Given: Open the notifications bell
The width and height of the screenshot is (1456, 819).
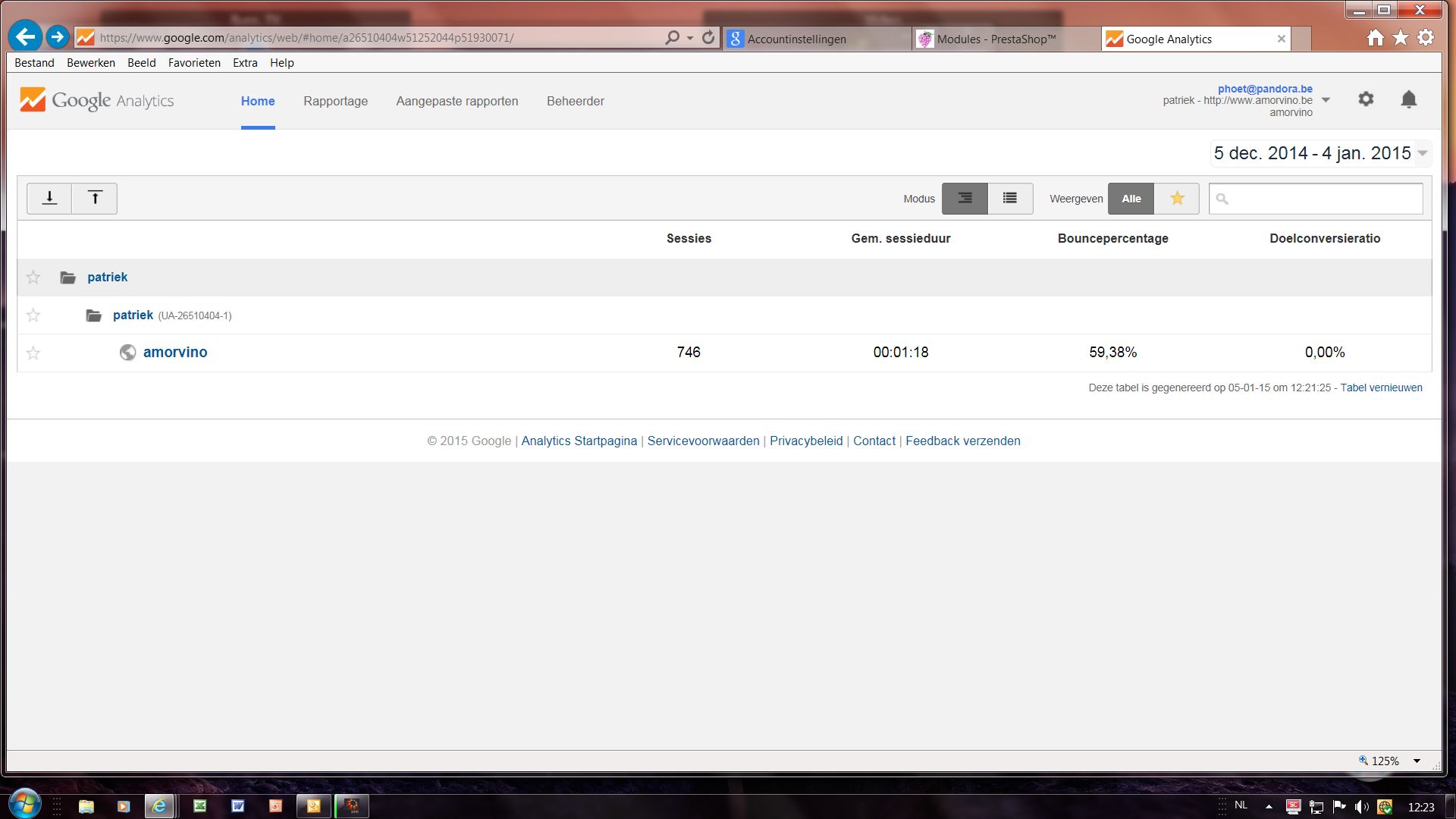Looking at the screenshot, I should click(1408, 99).
